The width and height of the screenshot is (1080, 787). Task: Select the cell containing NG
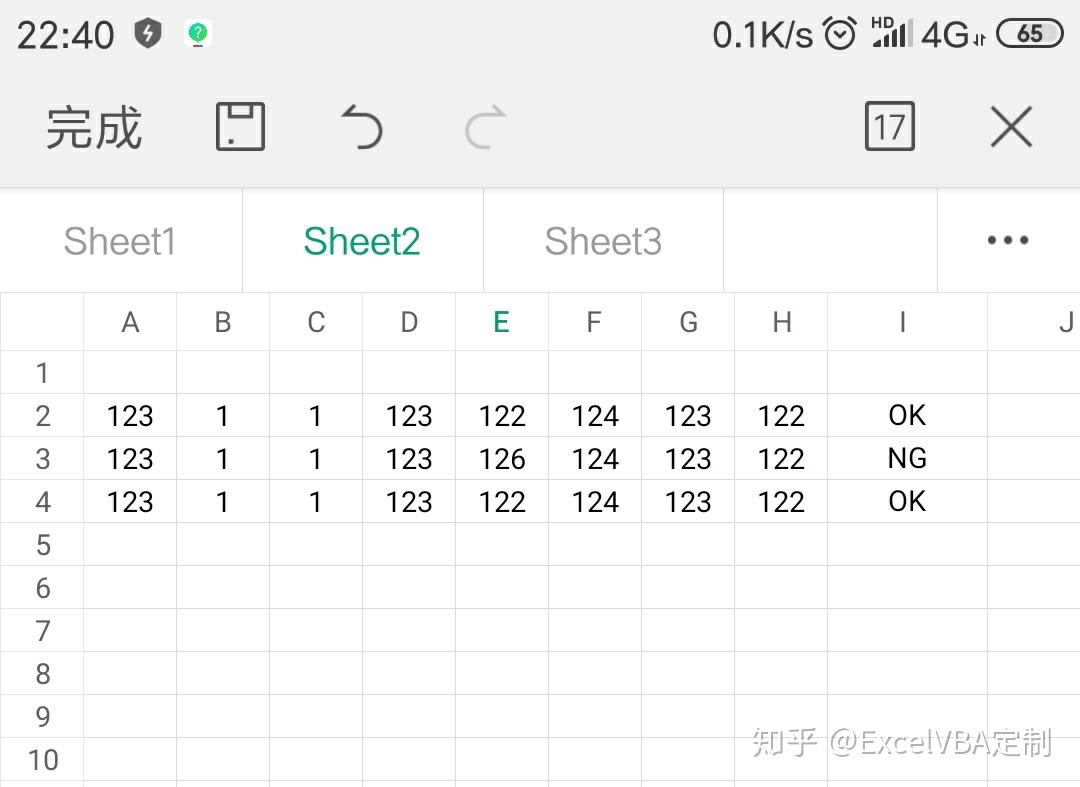coord(905,458)
